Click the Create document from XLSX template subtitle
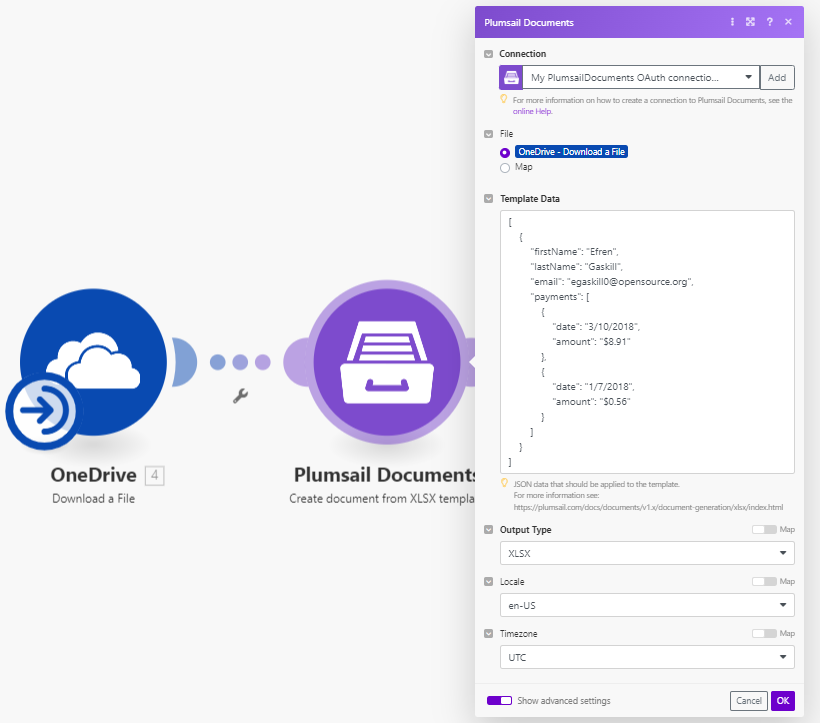Image resolution: width=820 pixels, height=723 pixels. [382, 498]
